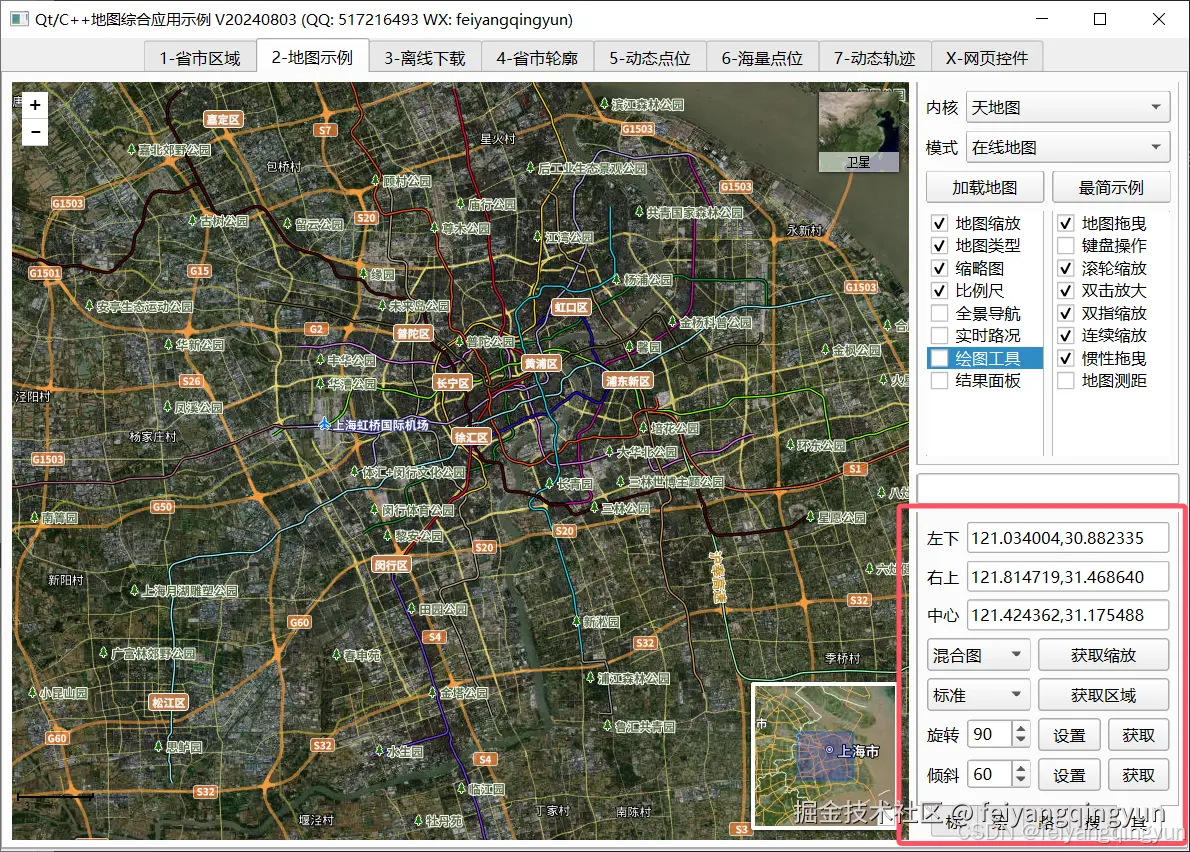
Task: Decrease the 倾斜 tilt value with down arrow
Action: (x=1020, y=780)
